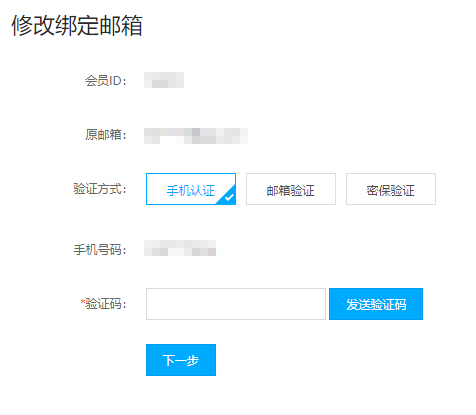This screenshot has width=476, height=415.
Task: Click the 修改绑定邮箱 page heading
Action: pyautogui.click(x=77, y=25)
